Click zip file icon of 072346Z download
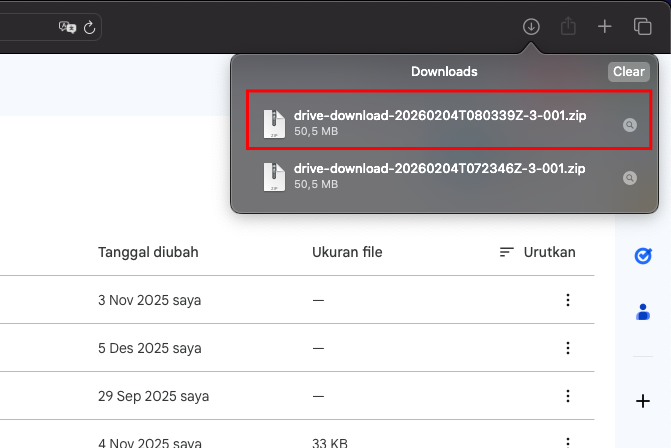 [x=274, y=177]
